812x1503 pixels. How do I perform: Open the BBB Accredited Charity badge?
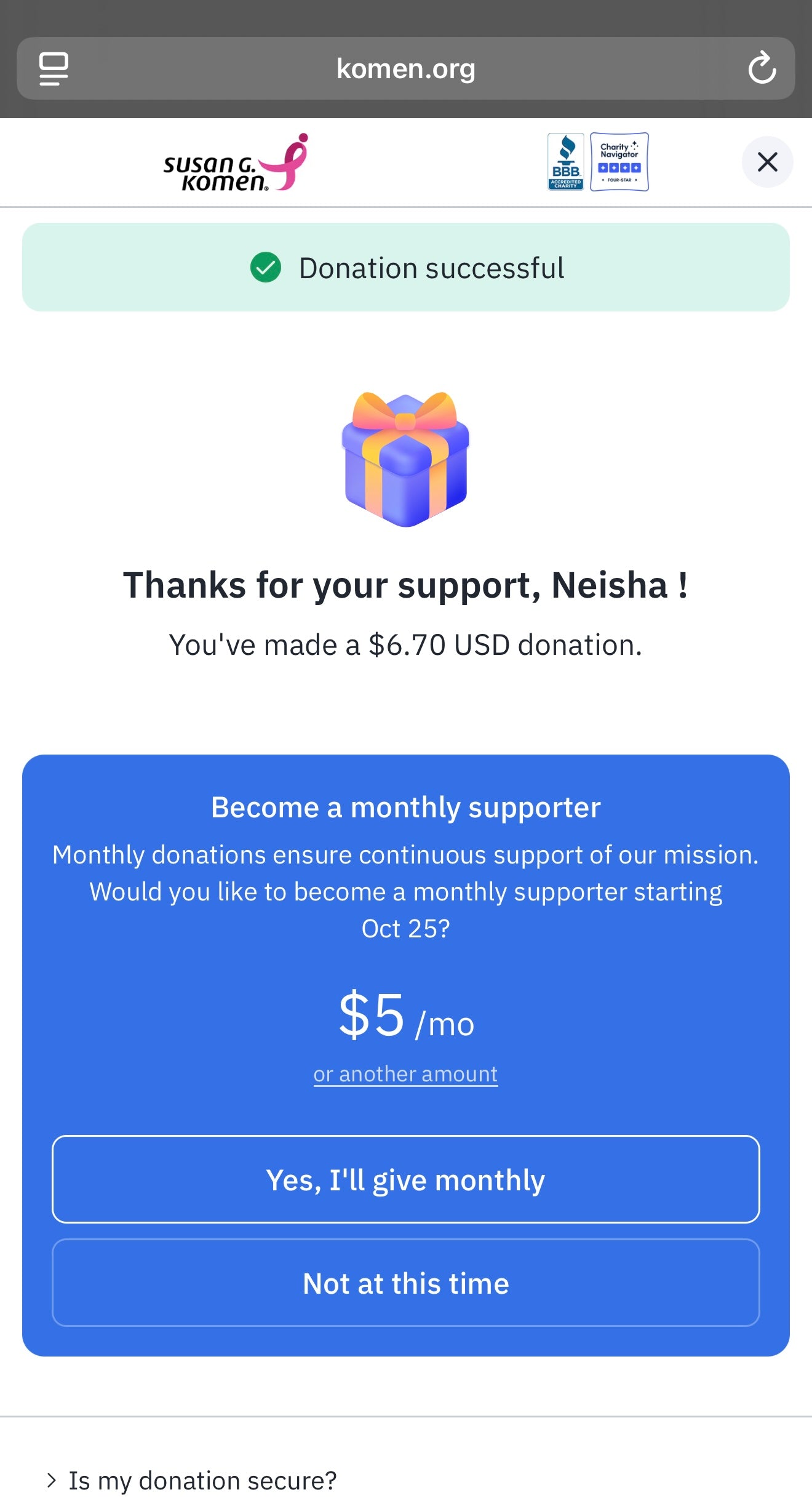565,162
